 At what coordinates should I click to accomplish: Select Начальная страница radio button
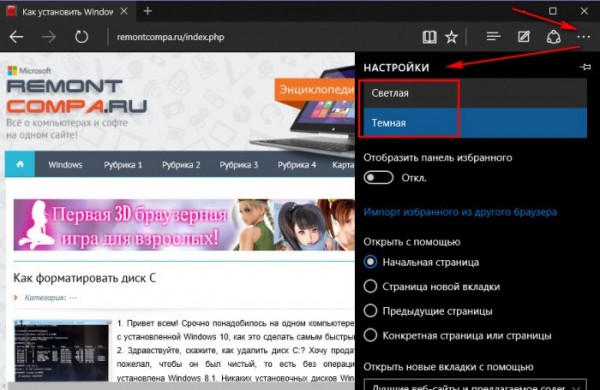(x=370, y=262)
